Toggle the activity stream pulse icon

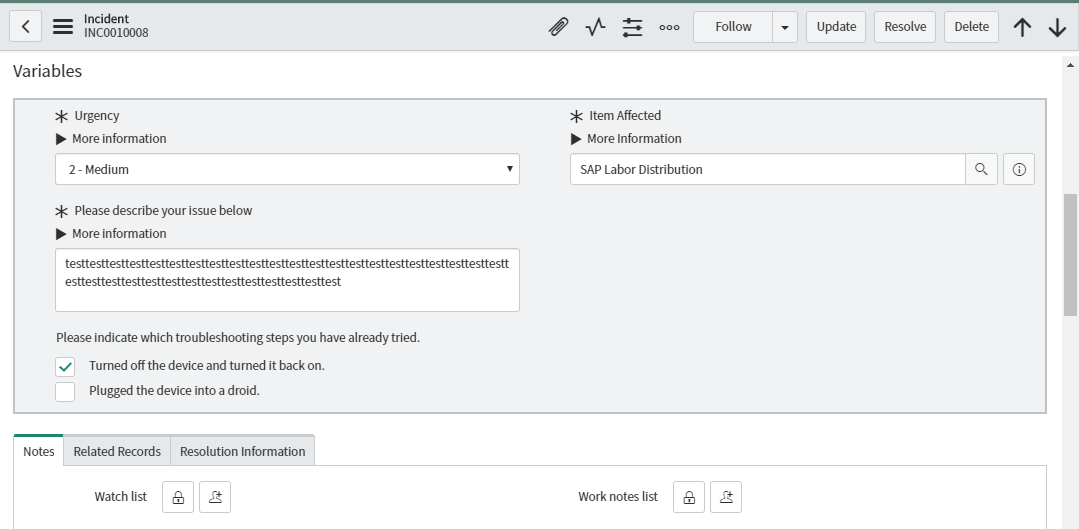click(595, 27)
